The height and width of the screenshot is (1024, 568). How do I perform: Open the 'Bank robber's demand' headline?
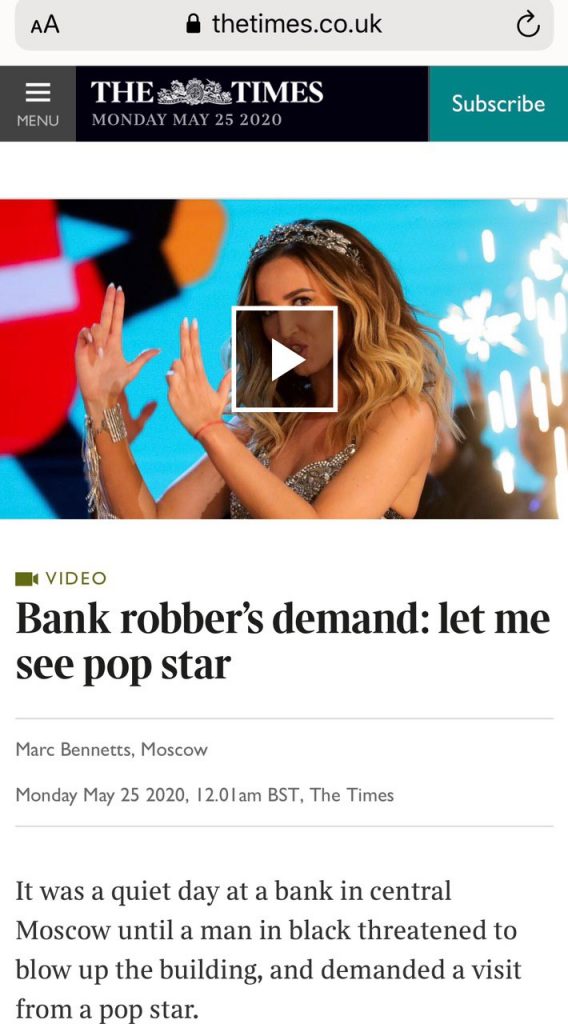click(x=283, y=642)
